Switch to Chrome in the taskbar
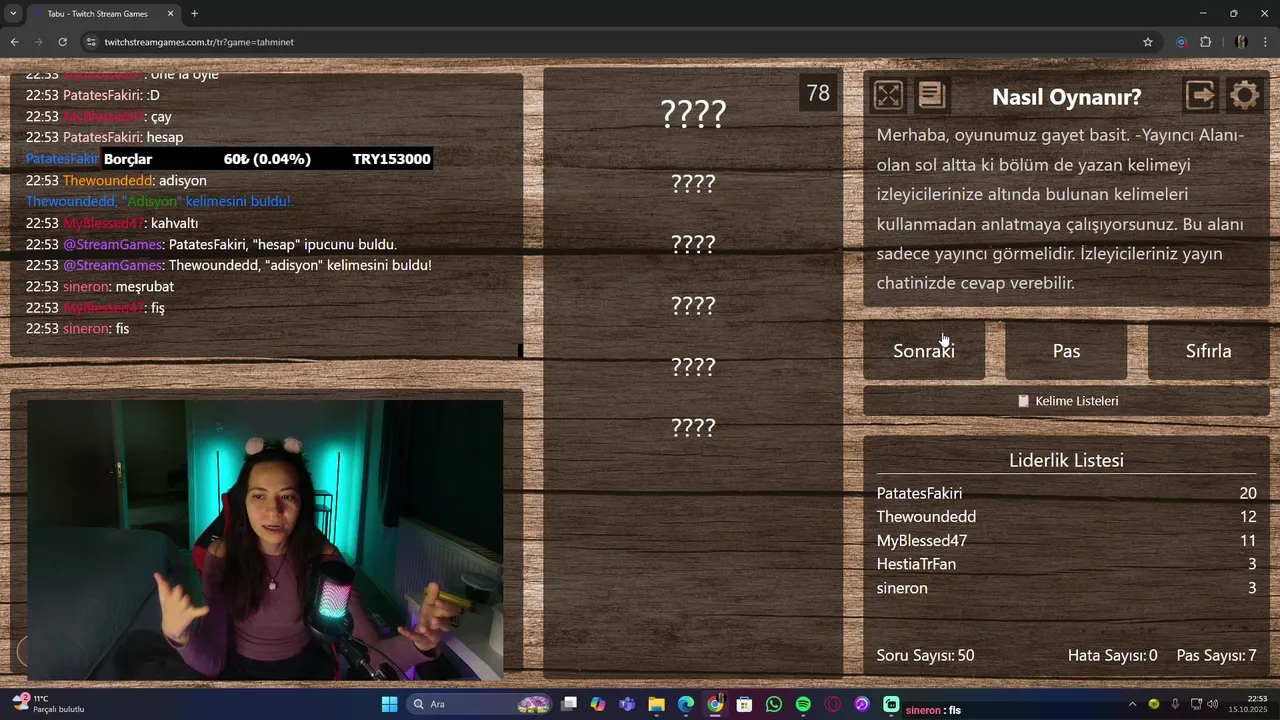Screen dimensions: 1280x720 (715, 704)
